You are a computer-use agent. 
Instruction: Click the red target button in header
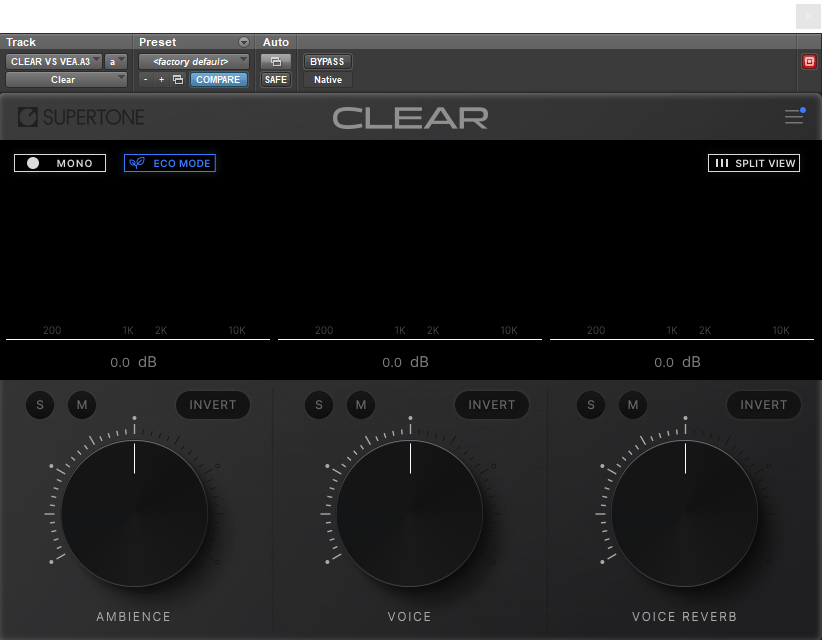pyautogui.click(x=809, y=62)
